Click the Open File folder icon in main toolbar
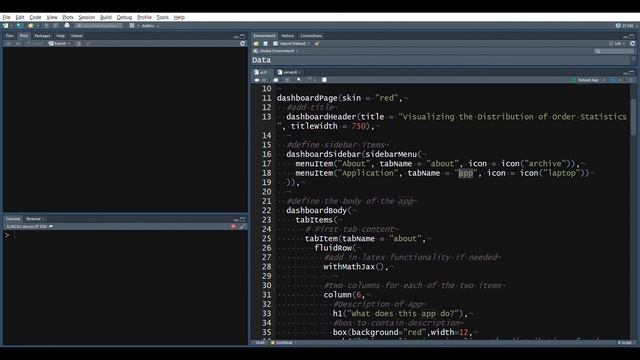The width and height of the screenshot is (640, 360). (31, 26)
